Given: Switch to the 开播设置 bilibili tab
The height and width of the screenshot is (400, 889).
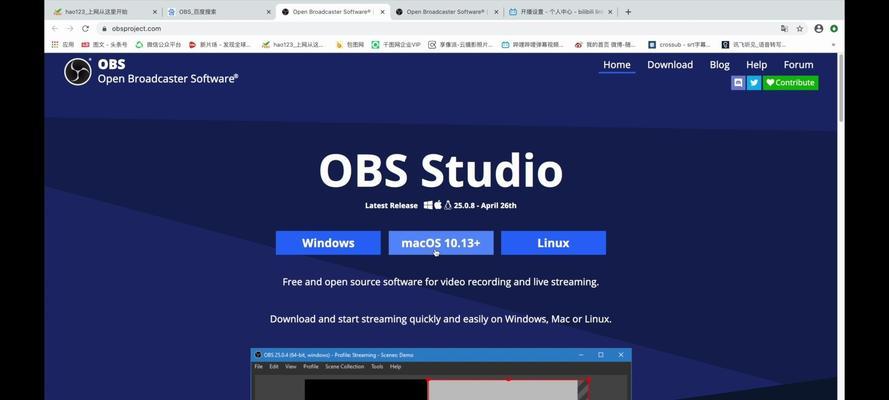Looking at the screenshot, I should (559, 12).
